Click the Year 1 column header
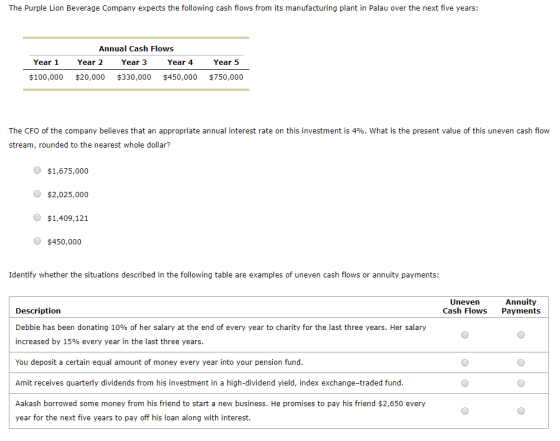 (46, 62)
